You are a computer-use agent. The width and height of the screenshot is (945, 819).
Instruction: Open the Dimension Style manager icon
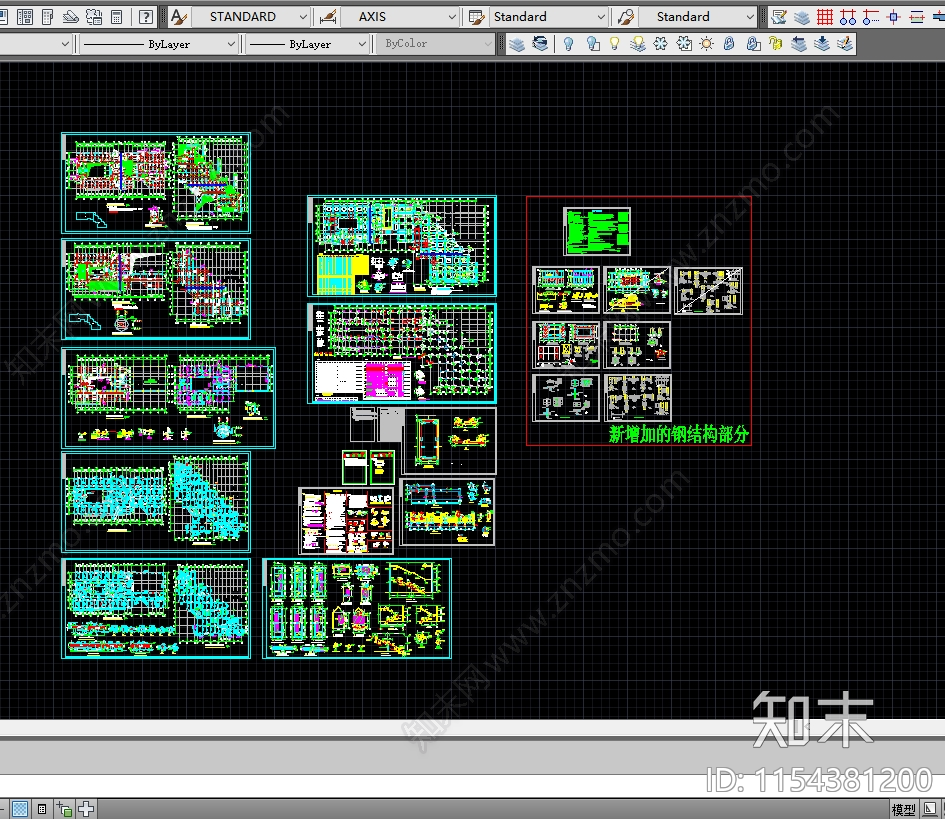pyautogui.click(x=328, y=17)
